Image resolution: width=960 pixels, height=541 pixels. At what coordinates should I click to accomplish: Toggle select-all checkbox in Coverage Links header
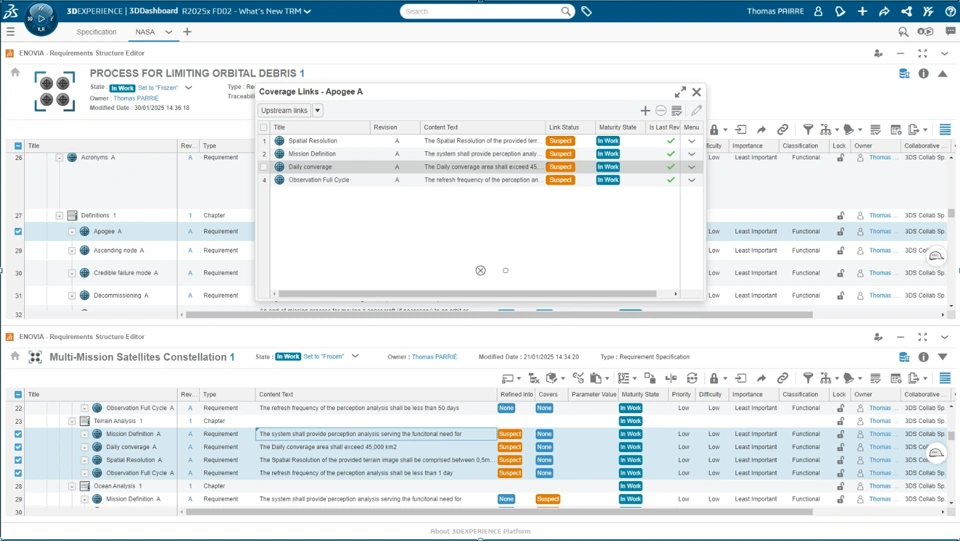pos(264,127)
